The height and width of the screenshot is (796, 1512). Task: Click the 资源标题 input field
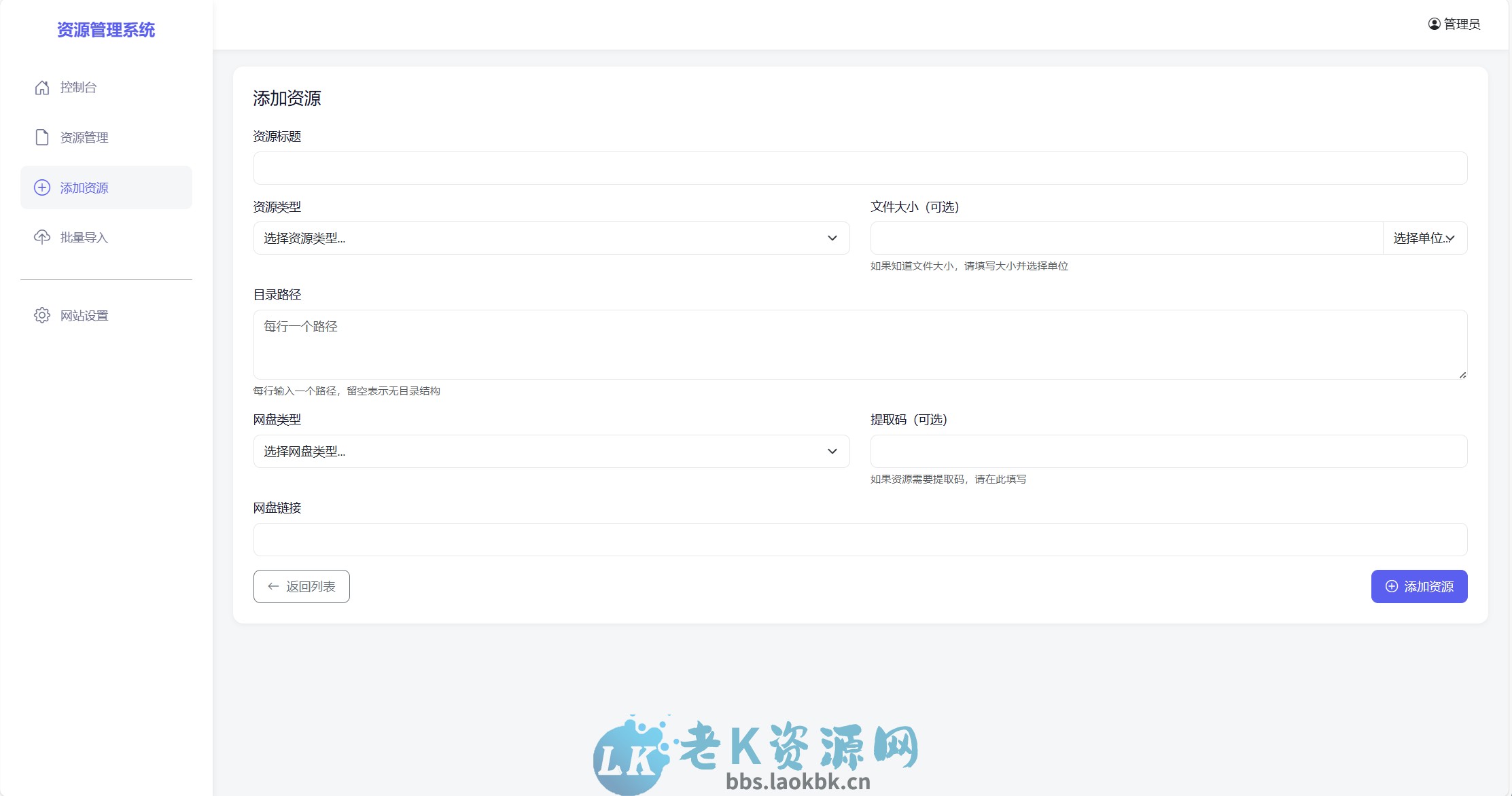click(860, 168)
